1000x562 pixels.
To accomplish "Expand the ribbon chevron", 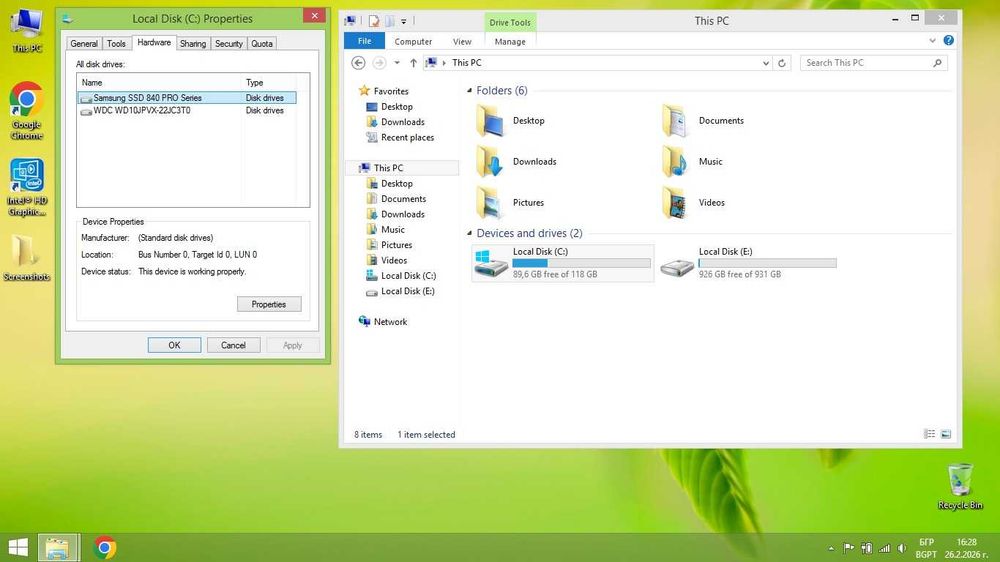I will [932, 40].
